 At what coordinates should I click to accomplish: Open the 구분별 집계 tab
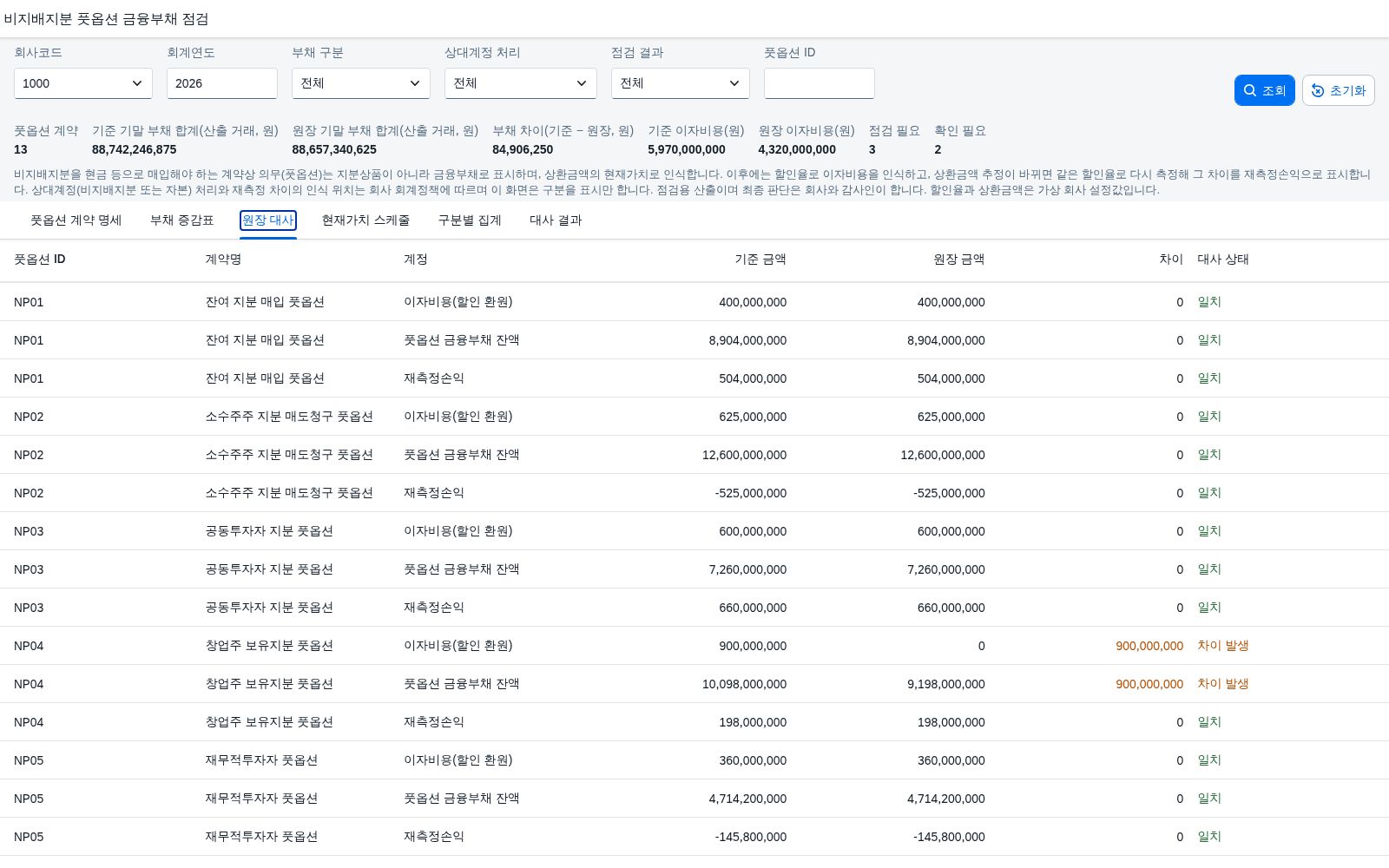[x=470, y=220]
